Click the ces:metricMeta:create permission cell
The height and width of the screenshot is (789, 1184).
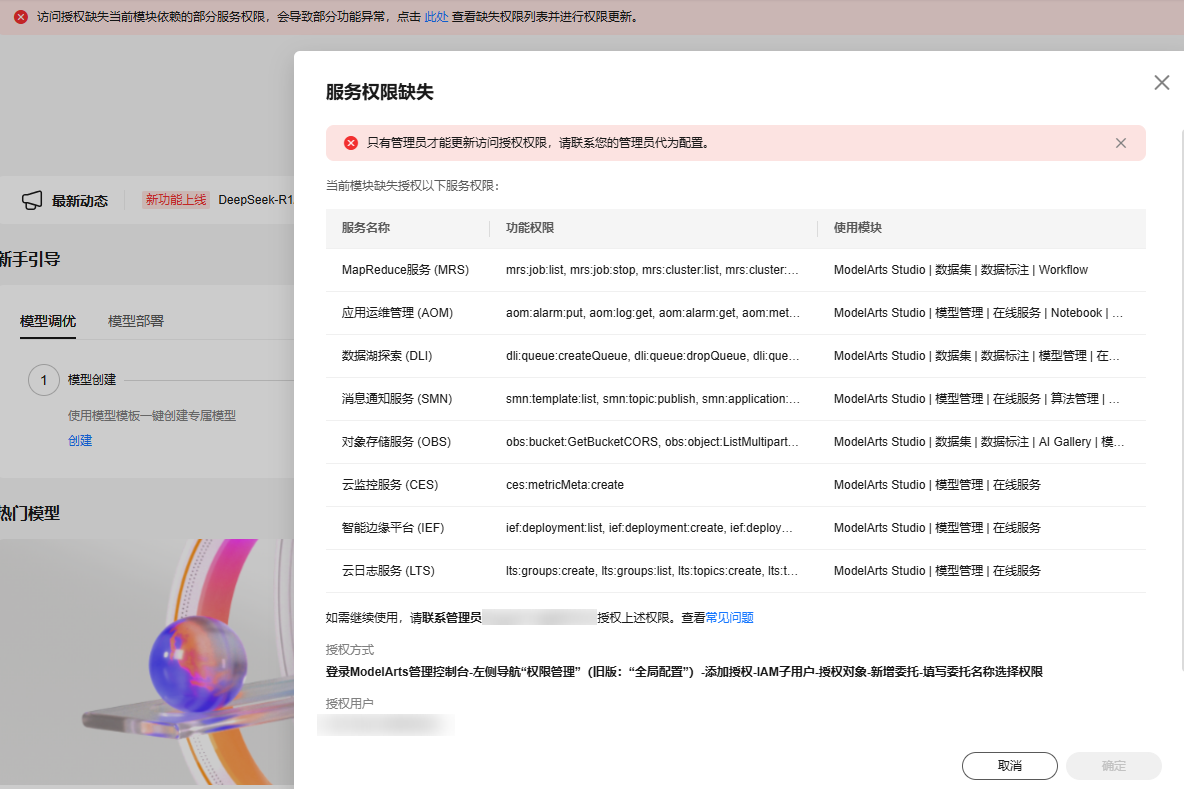coord(565,485)
